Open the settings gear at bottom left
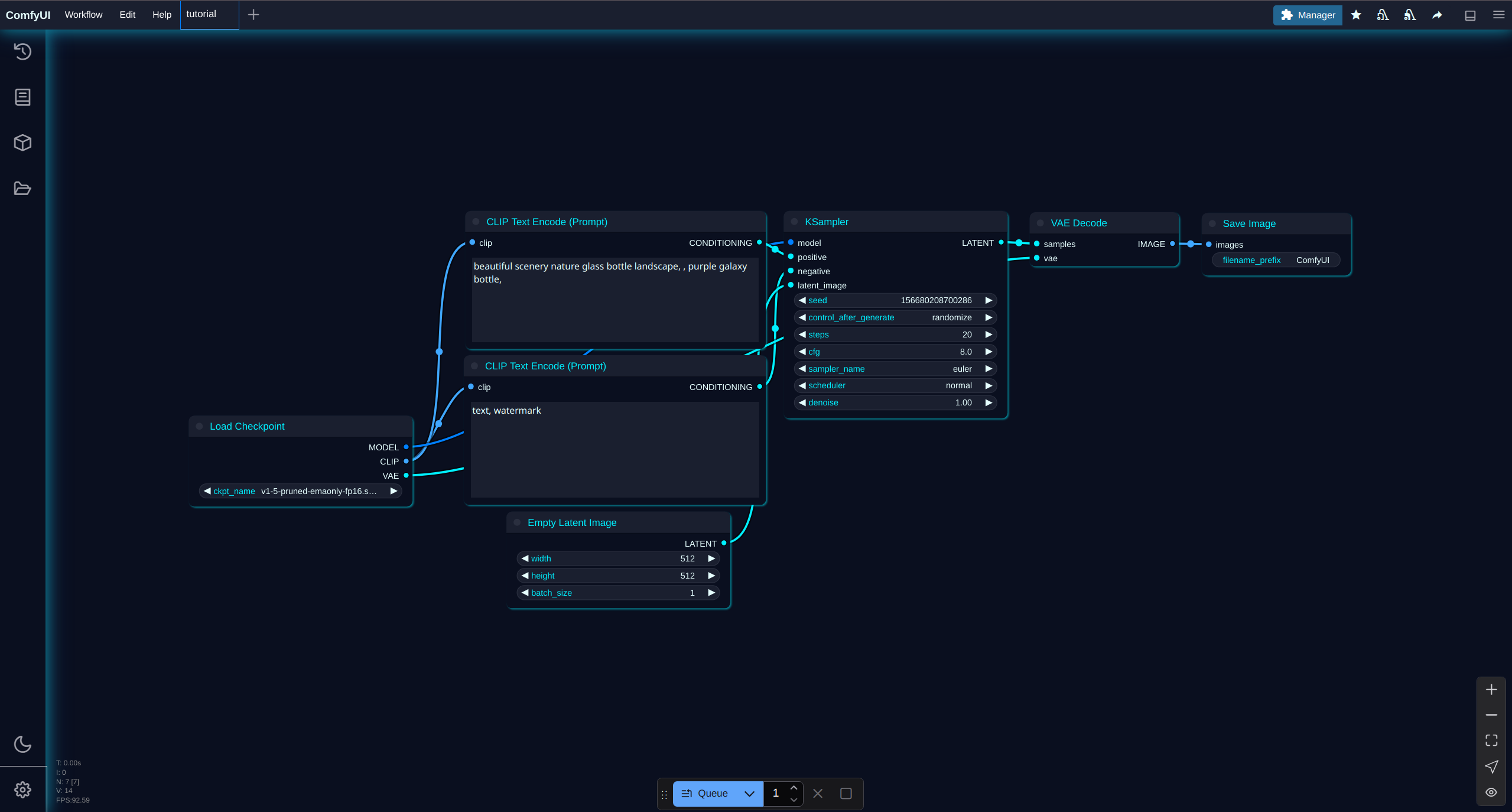1512x812 pixels. click(x=22, y=790)
